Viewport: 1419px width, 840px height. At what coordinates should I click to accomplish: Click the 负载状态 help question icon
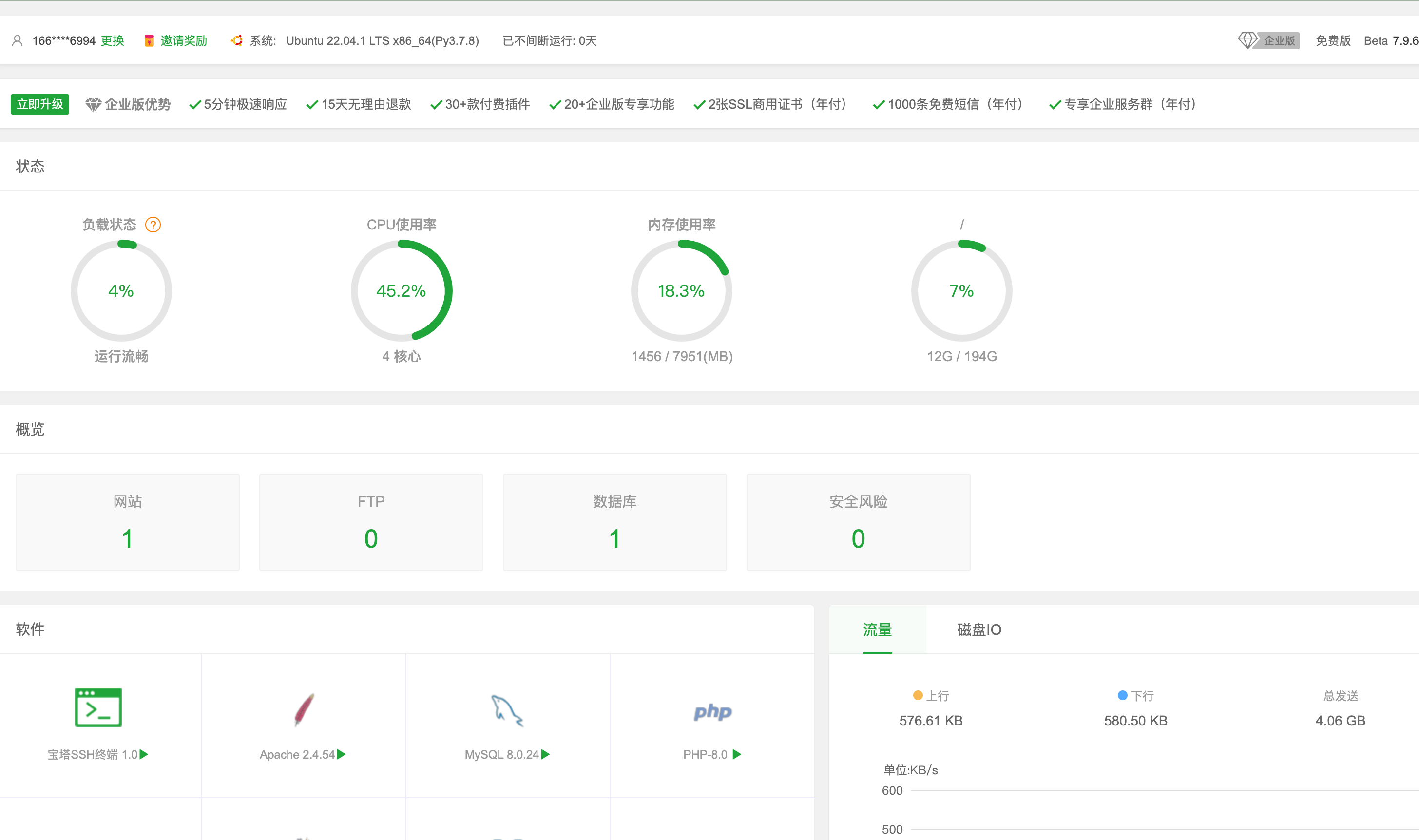click(153, 225)
